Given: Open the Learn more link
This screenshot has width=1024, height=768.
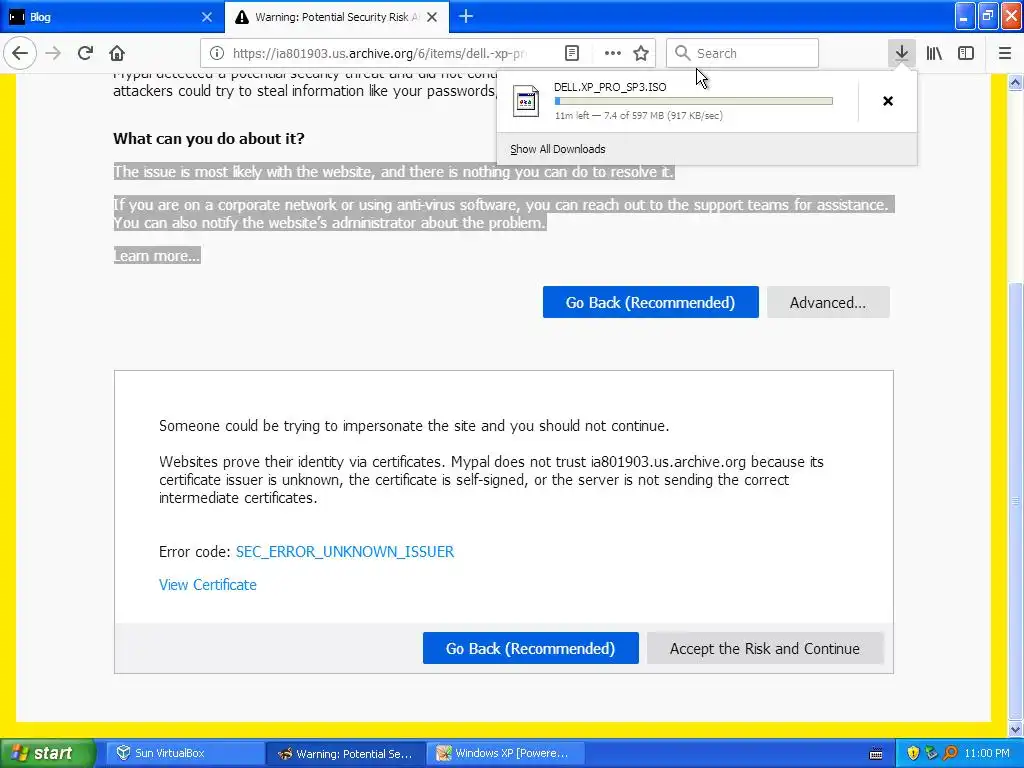Looking at the screenshot, I should [157, 255].
